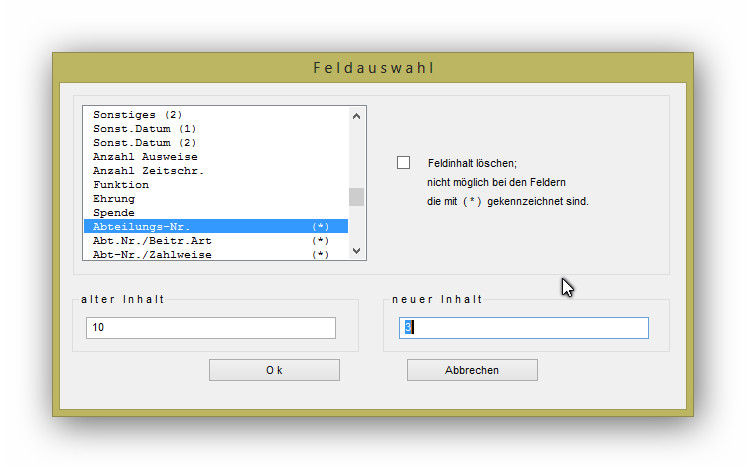Image resolution: width=746 pixels, height=469 pixels.
Task: Click the field list scrollbar thumb
Action: (x=356, y=196)
